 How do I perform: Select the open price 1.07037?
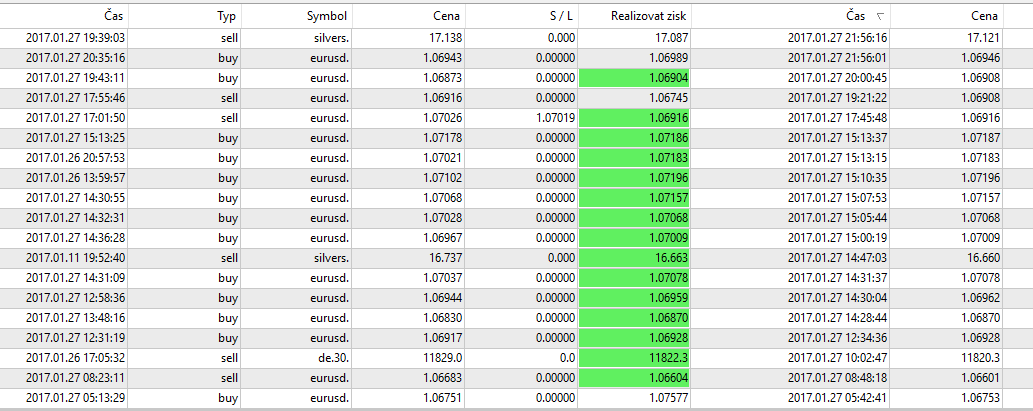click(x=442, y=279)
